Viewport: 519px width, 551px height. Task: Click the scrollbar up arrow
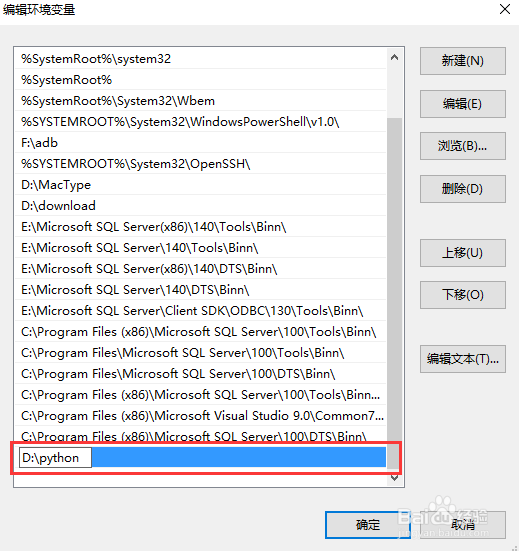[x=394, y=57]
